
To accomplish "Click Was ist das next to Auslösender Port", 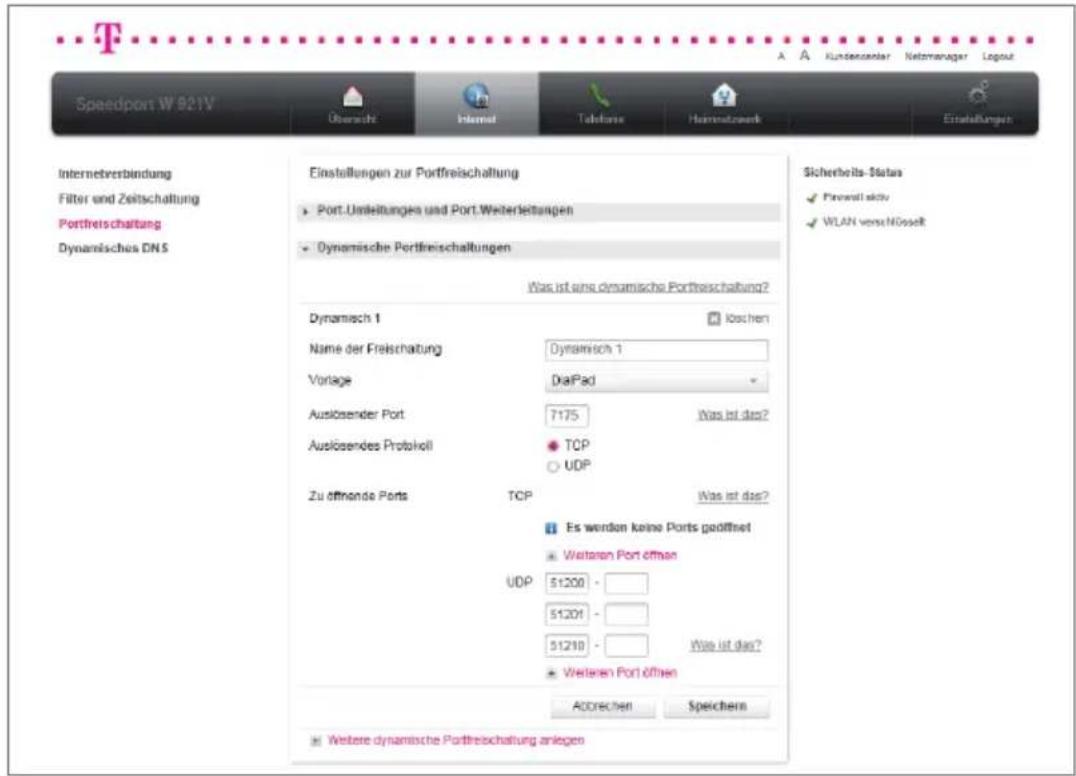I will (733, 414).
